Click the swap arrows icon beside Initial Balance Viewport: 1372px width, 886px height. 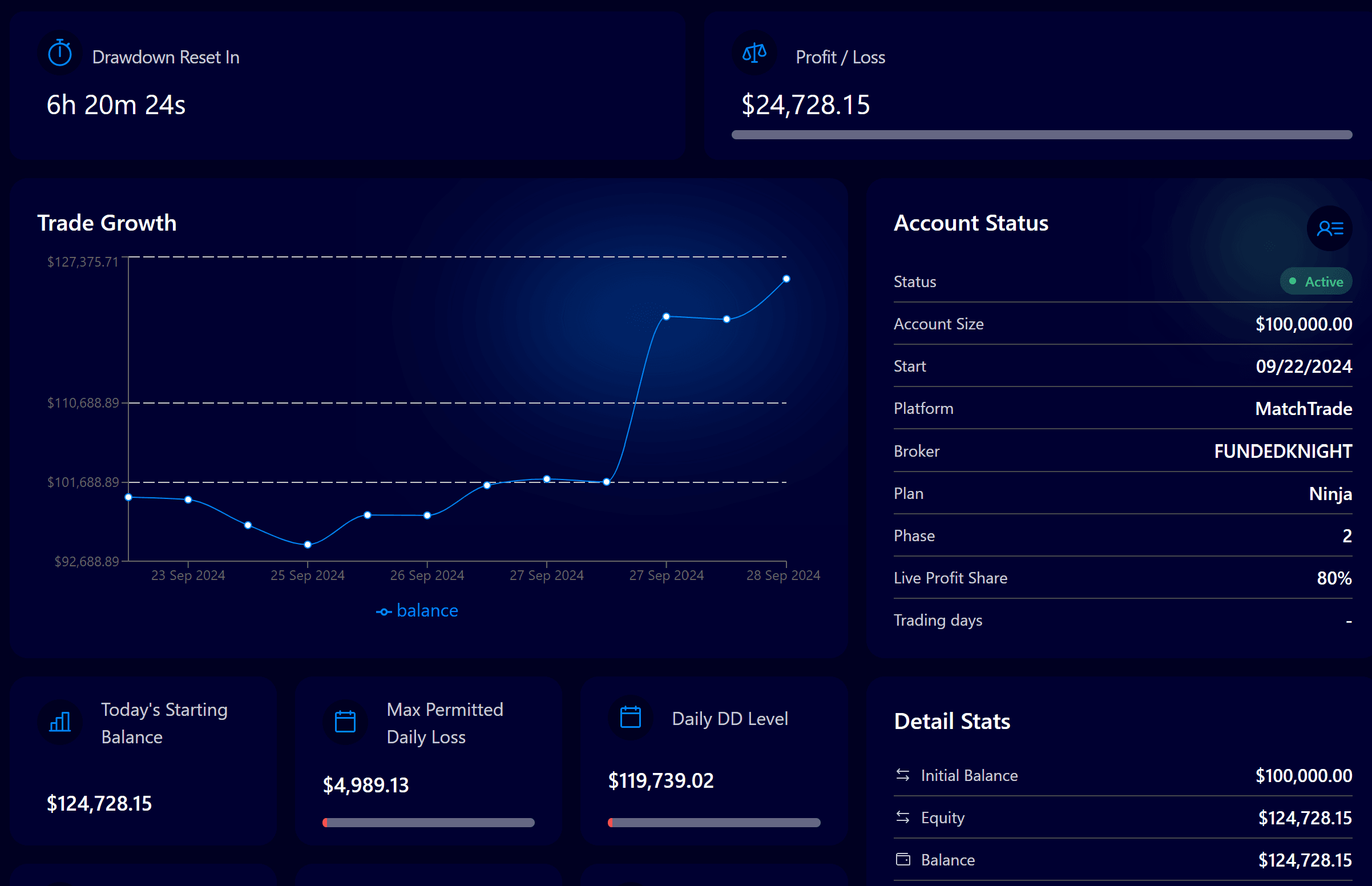[x=903, y=775]
